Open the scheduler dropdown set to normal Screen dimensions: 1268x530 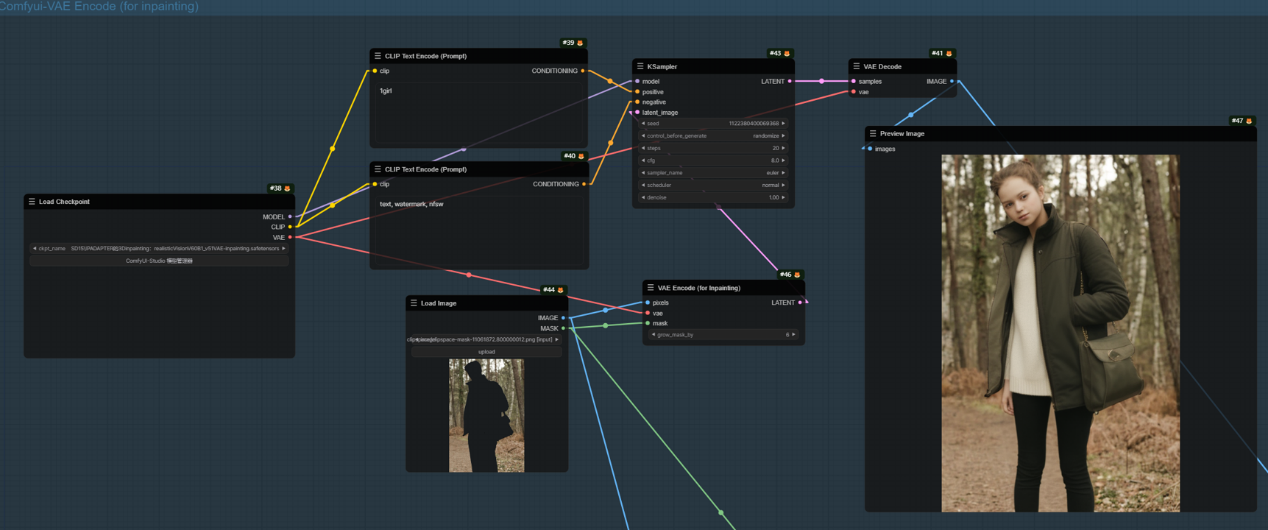pos(713,185)
